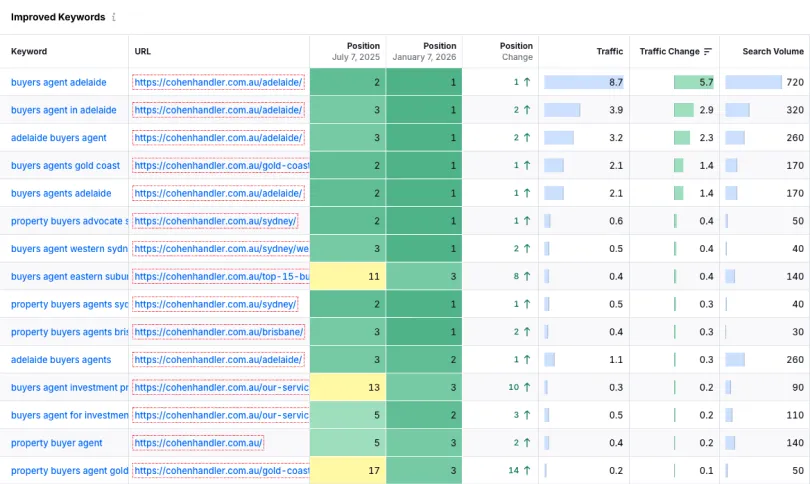Sort by Position July 7, 2025 header
The width and height of the screenshot is (810, 484).
[x=355, y=51]
